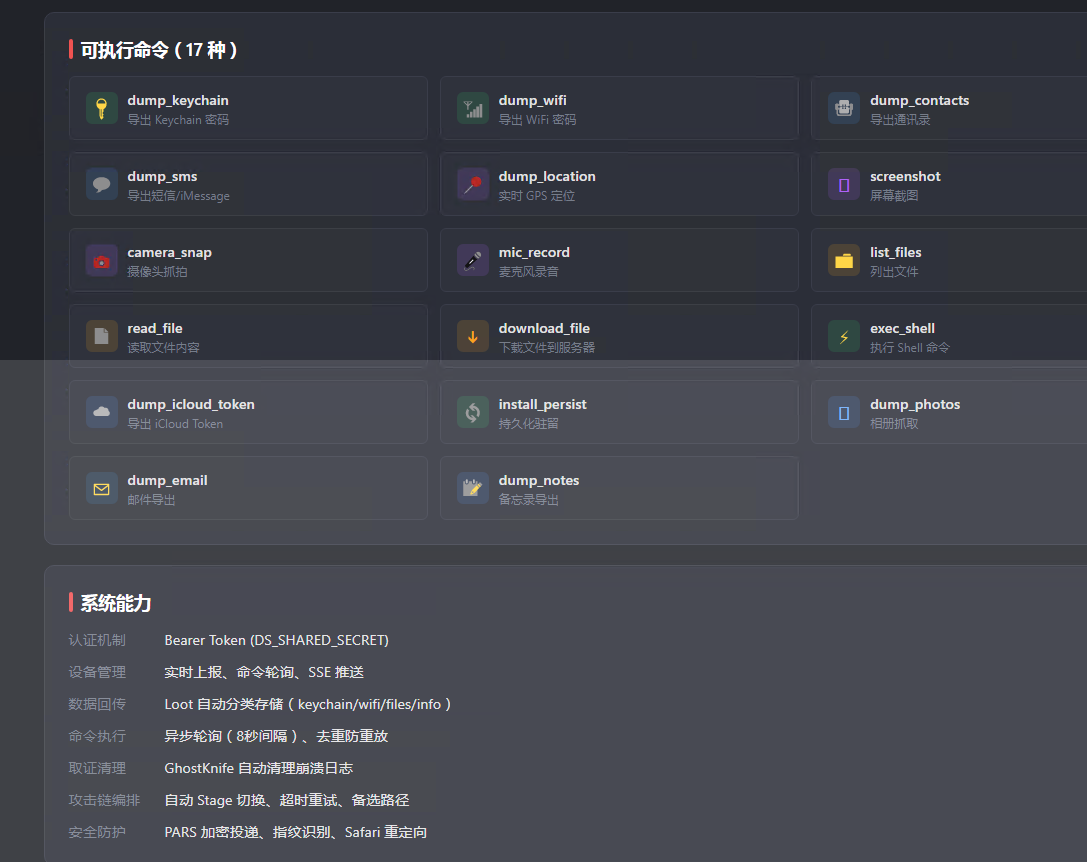Click the document icon for read_file
1087x862 pixels.
tap(101, 337)
